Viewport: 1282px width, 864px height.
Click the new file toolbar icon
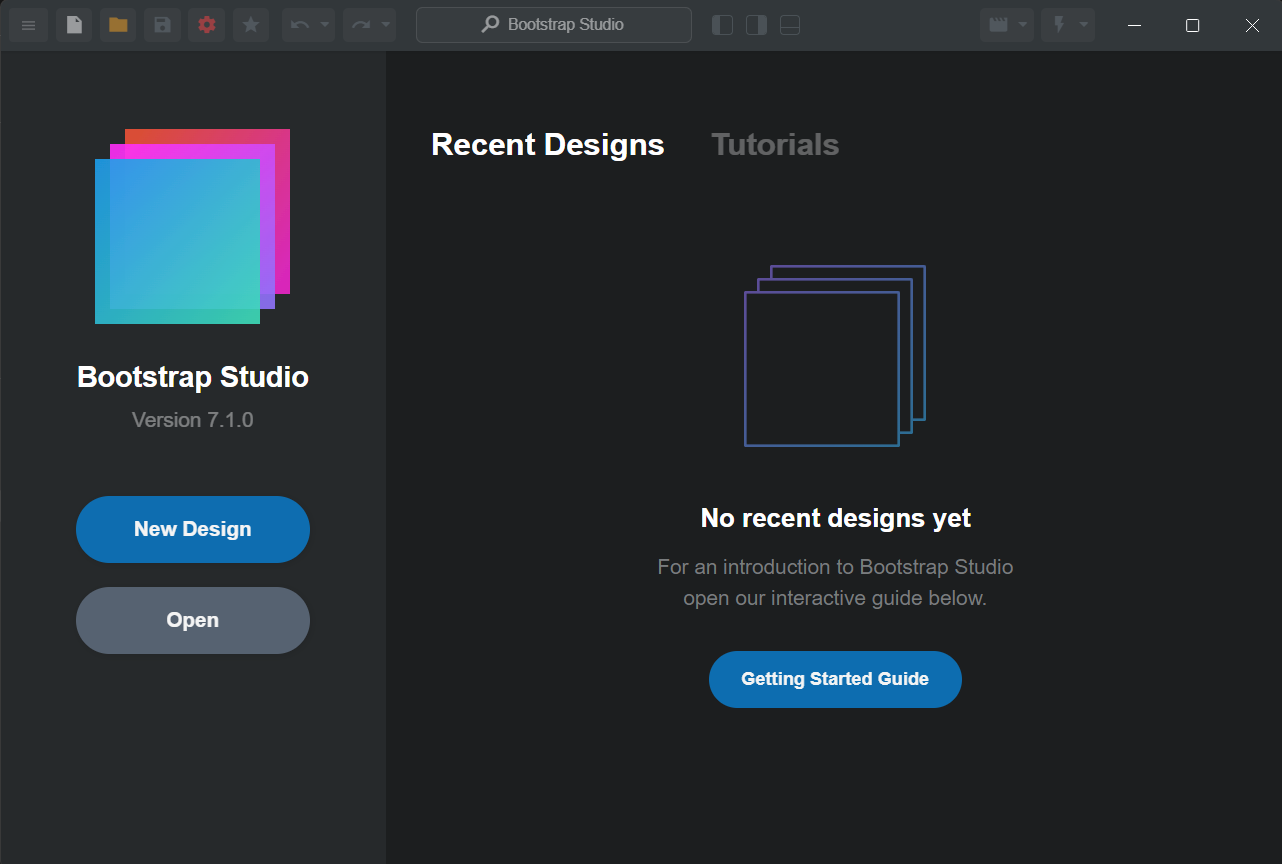pyautogui.click(x=74, y=25)
